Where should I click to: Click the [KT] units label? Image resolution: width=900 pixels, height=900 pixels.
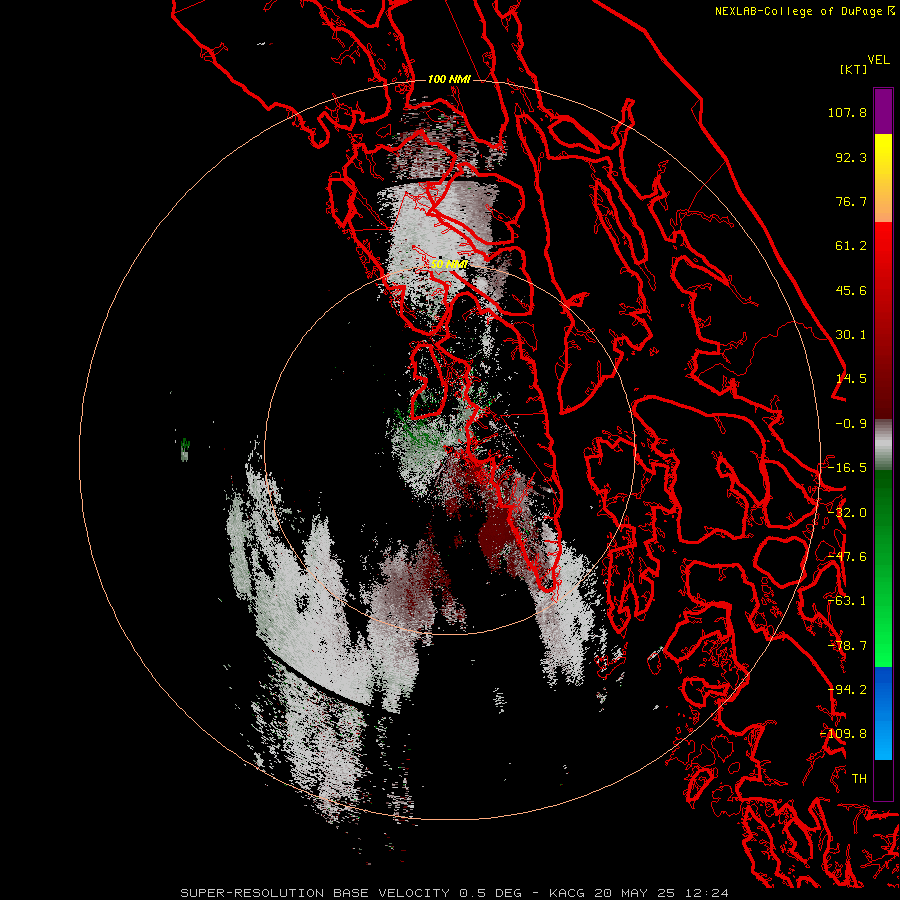854,69
